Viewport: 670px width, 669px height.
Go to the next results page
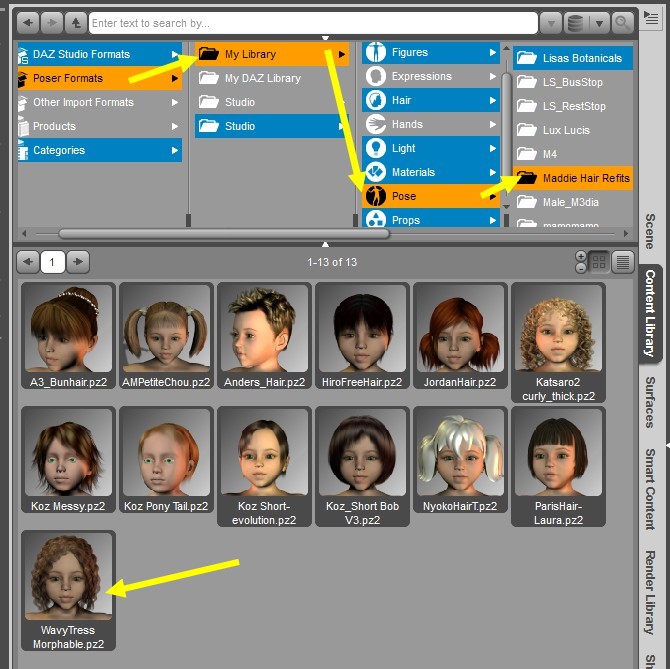77,261
